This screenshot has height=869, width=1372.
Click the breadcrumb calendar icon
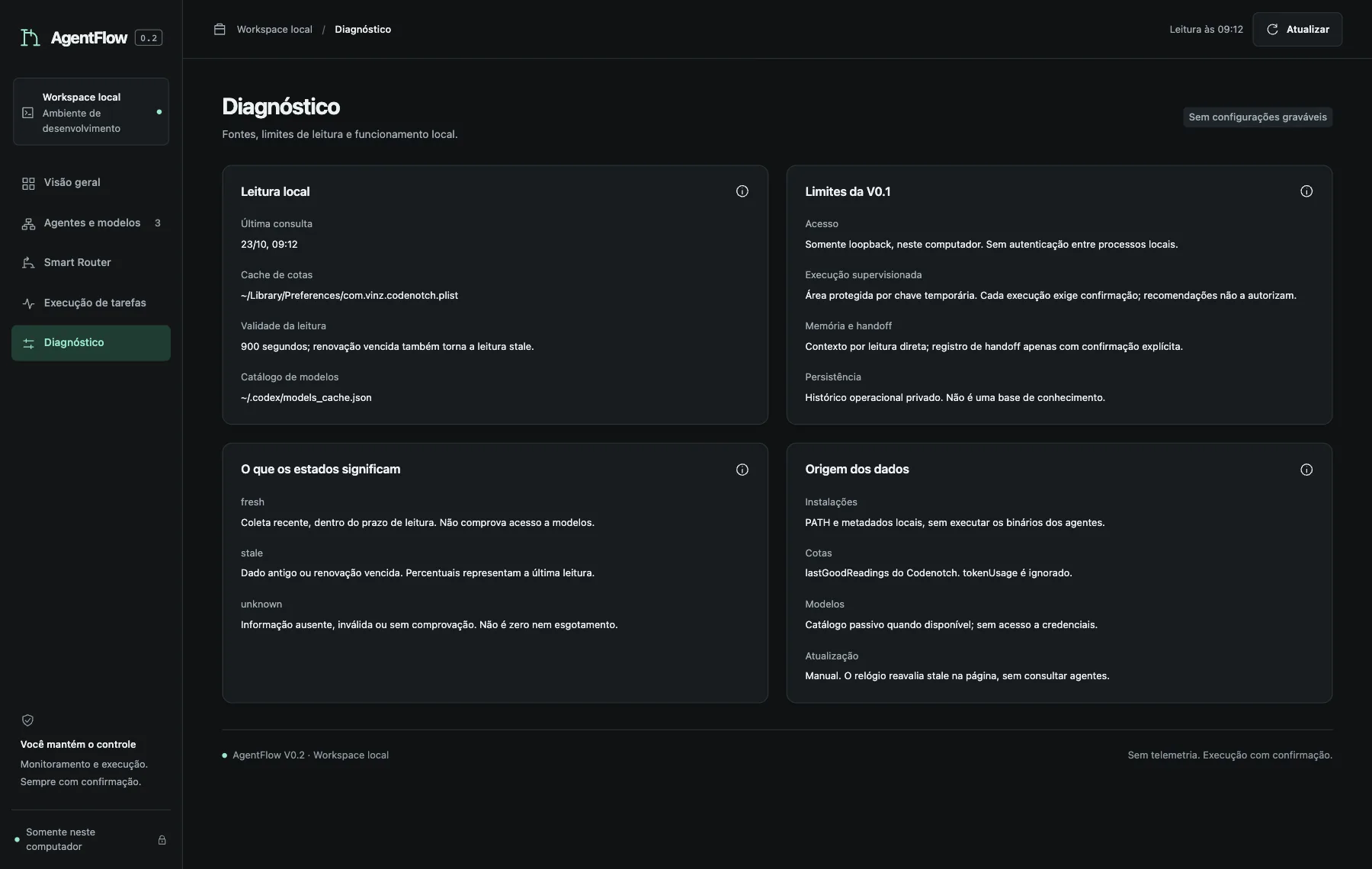220,29
